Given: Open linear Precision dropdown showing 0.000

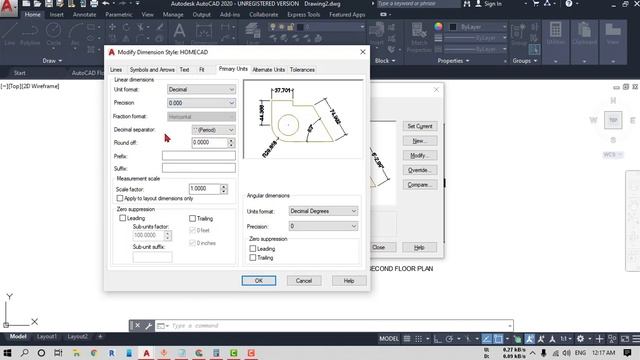Looking at the screenshot, I should (201, 103).
